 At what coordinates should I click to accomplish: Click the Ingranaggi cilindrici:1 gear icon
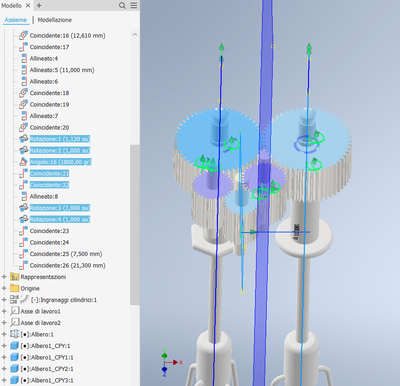[x=25, y=300]
